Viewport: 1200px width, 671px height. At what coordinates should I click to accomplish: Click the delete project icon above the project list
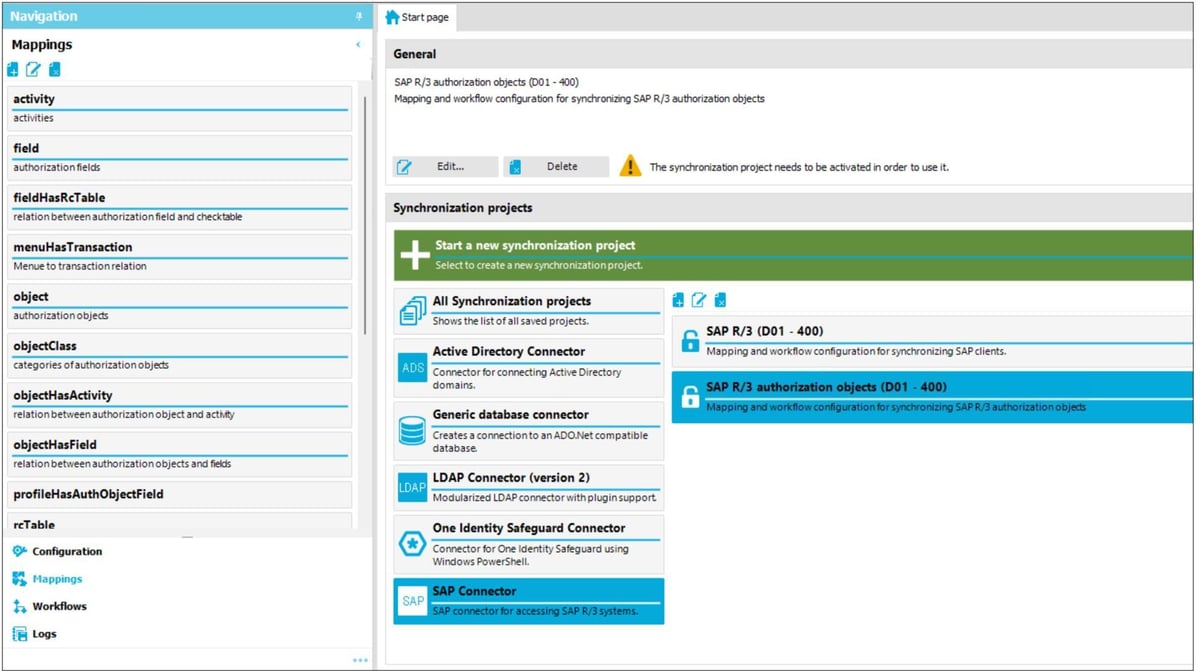click(720, 299)
